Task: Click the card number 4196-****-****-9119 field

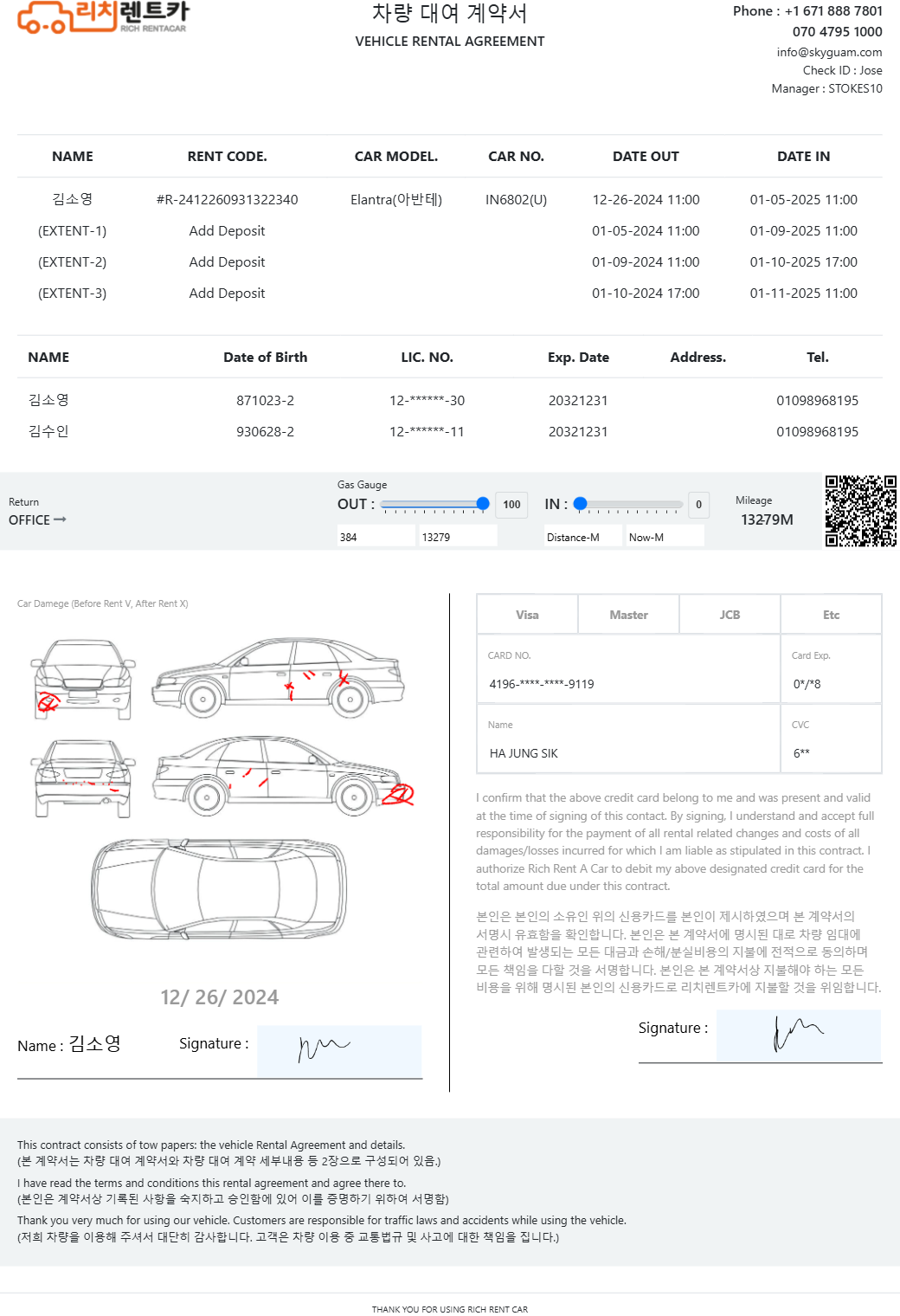Action: (x=628, y=669)
